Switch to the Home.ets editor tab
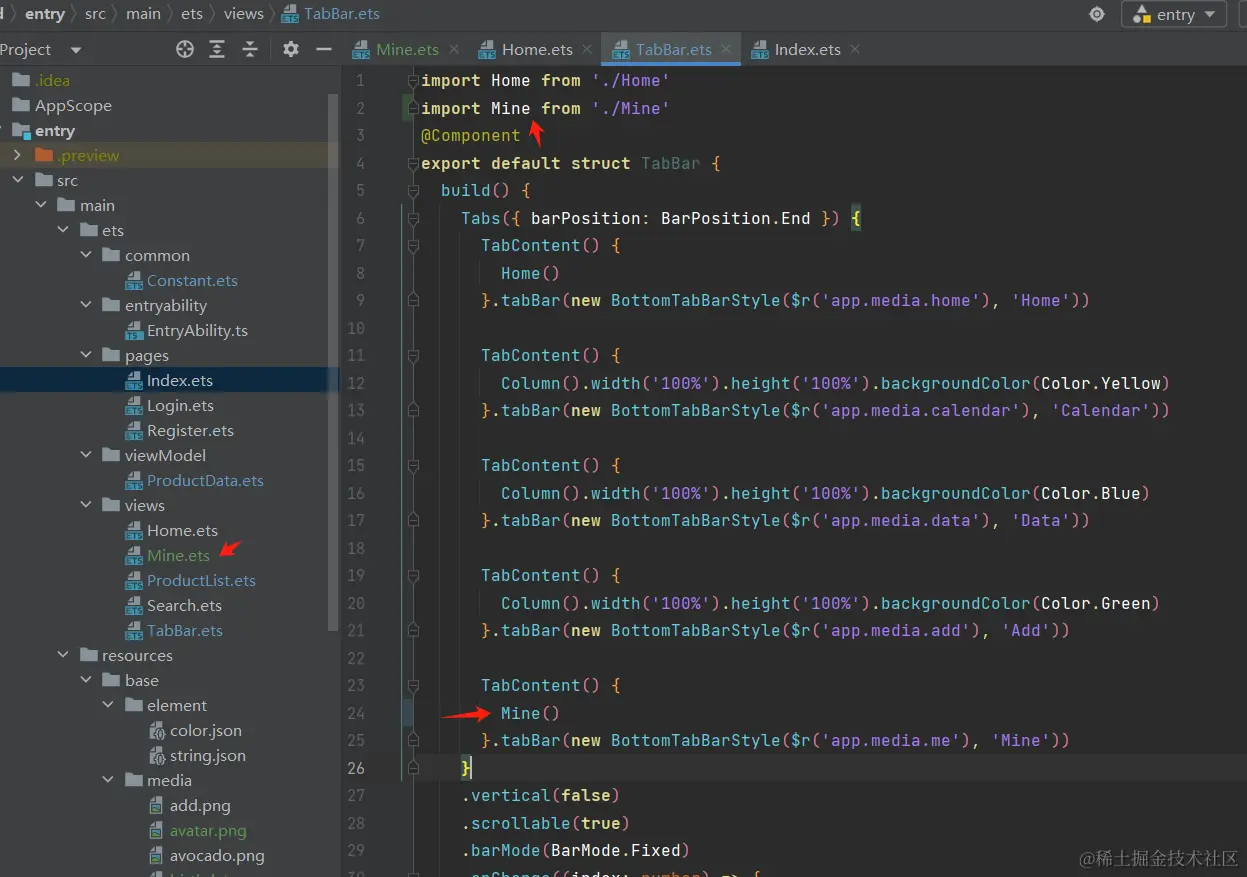The width and height of the screenshot is (1247, 877). coord(526,49)
